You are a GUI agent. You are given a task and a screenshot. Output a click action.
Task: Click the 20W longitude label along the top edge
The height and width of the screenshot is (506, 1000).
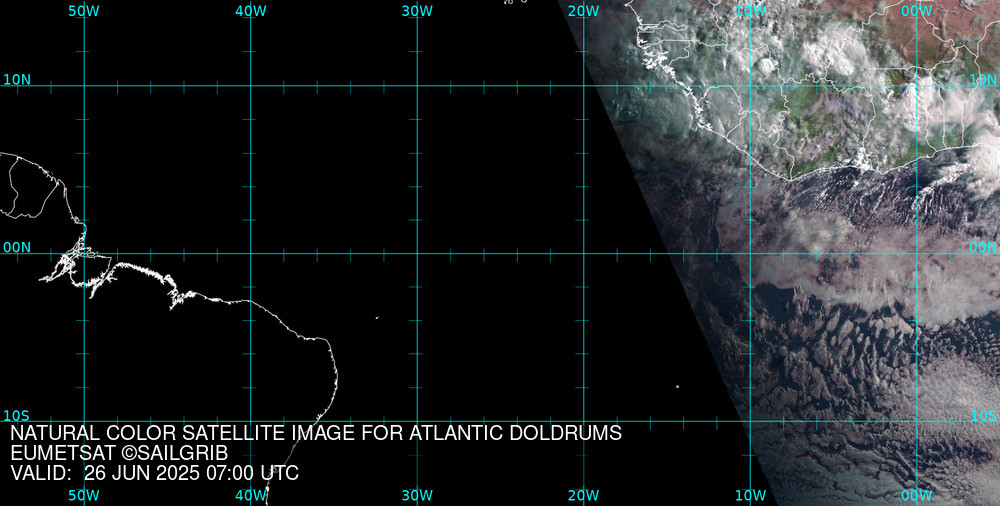[x=584, y=11]
